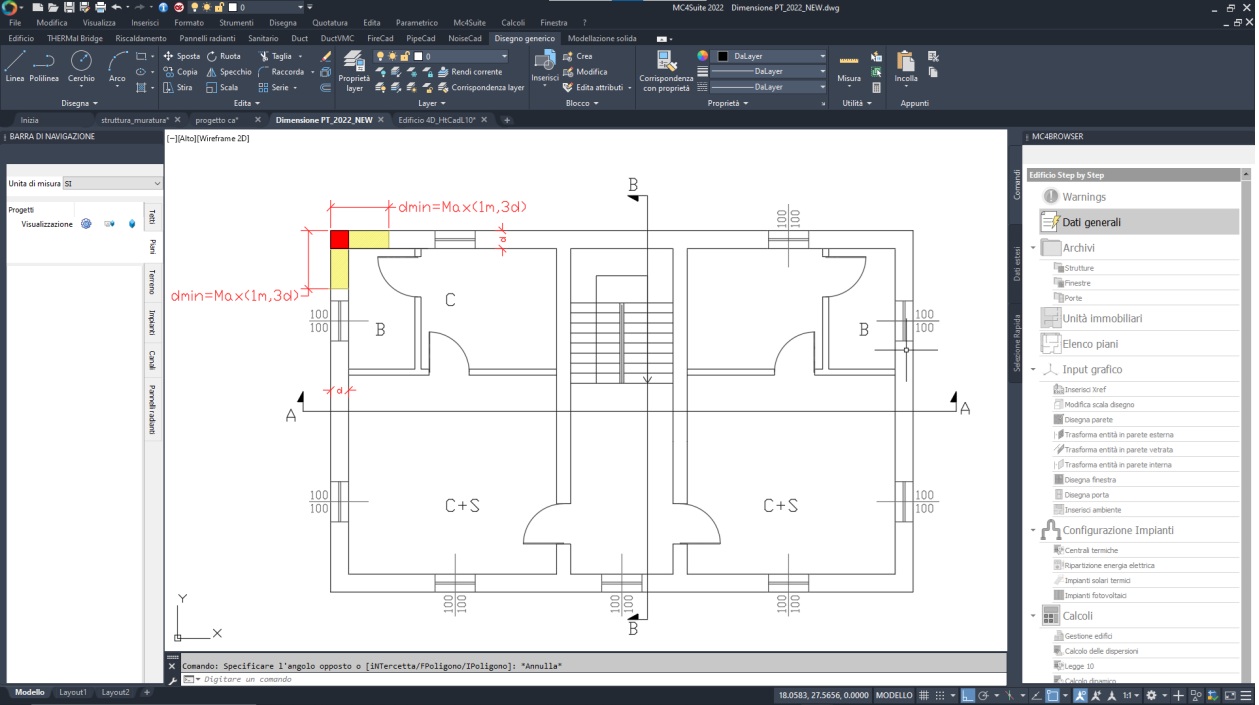Click the Crea block tool

pyautogui.click(x=578, y=57)
